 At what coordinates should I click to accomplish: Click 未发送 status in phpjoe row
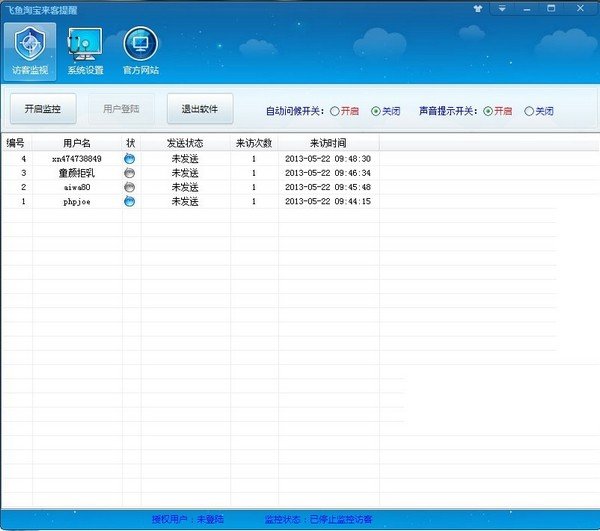[185, 201]
